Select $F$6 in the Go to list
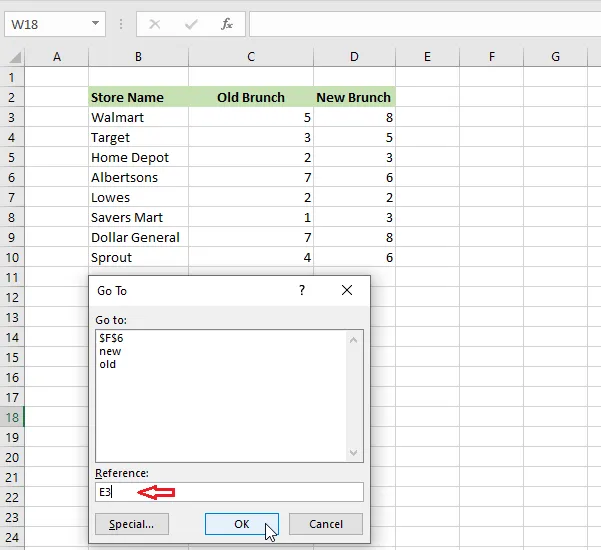 111,338
